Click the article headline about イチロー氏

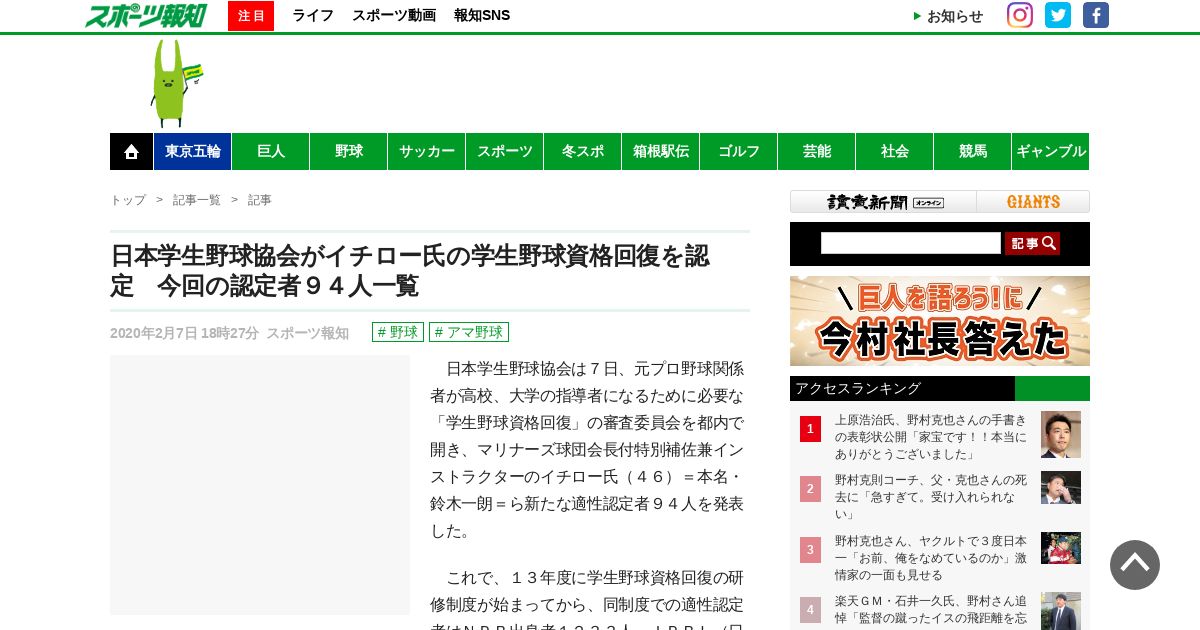410,271
